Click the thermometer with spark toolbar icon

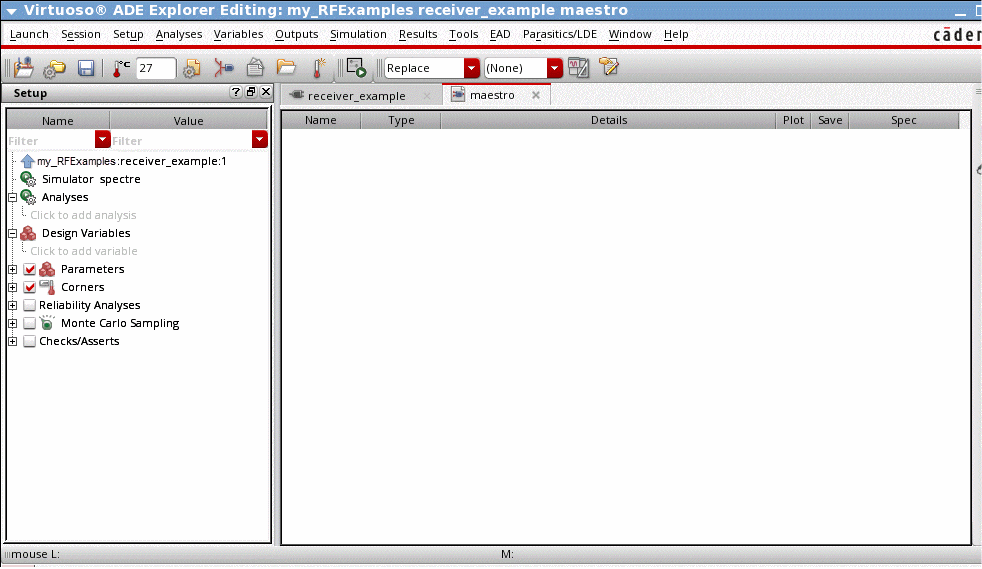[x=319, y=68]
